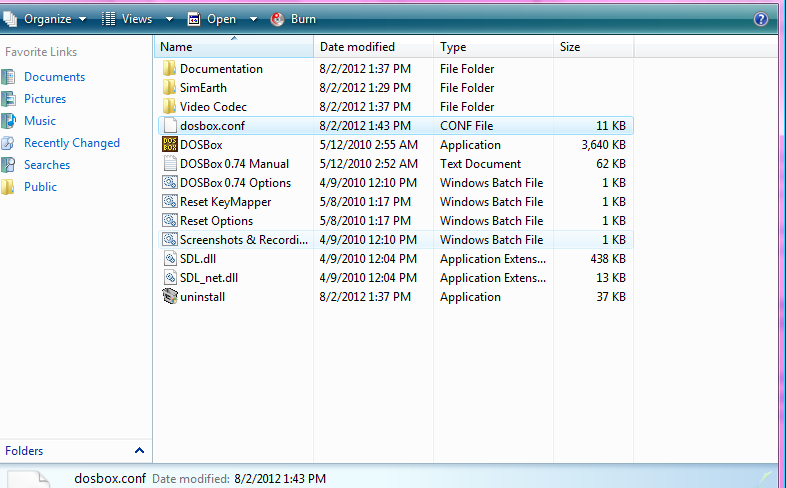This screenshot has height=488, width=786.
Task: Click the '5/12/2010 2:55 AM' date cell
Action: [x=368, y=145]
